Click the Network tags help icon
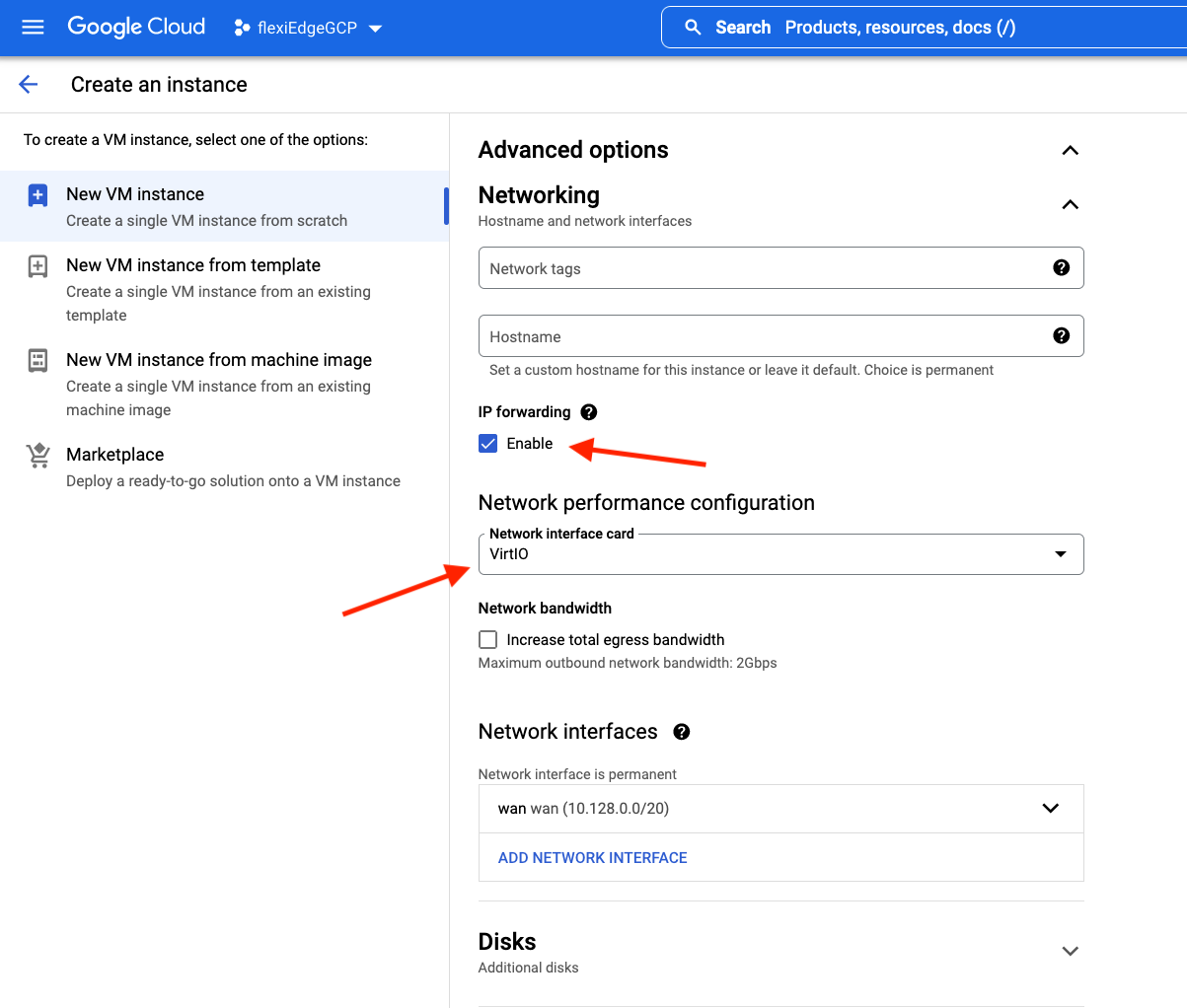Screen dimensions: 1187x1008 (x=1061, y=268)
